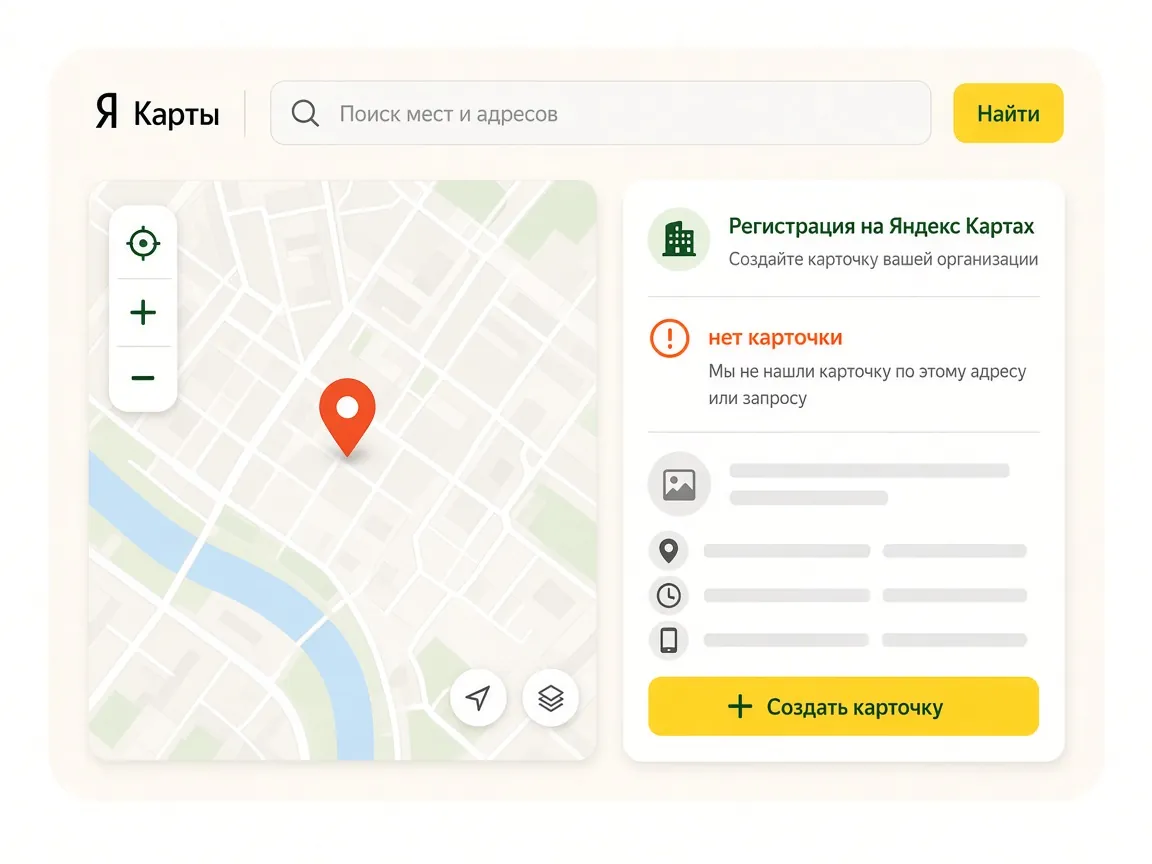Screen dimensions: 1152x864
Task: Click the 'Регистрация на Яндекс Картах' heading
Action: [881, 226]
